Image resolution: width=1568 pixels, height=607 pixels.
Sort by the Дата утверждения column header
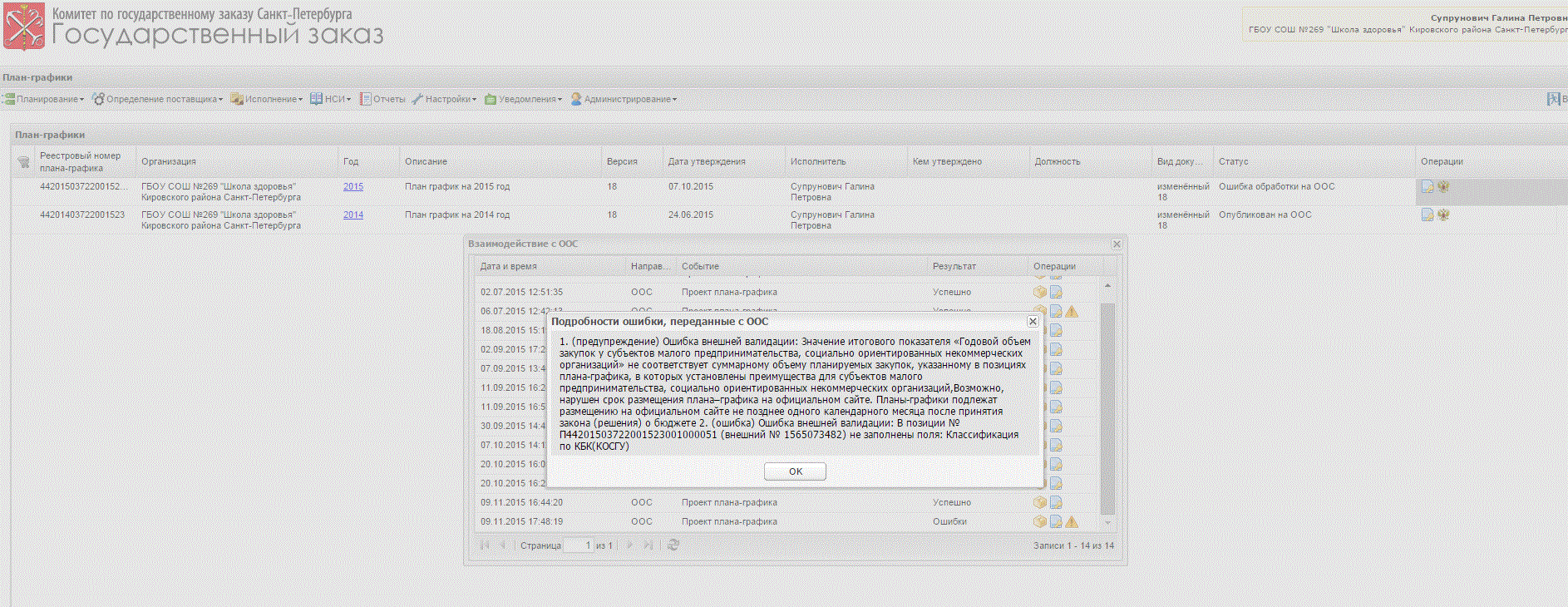point(723,161)
